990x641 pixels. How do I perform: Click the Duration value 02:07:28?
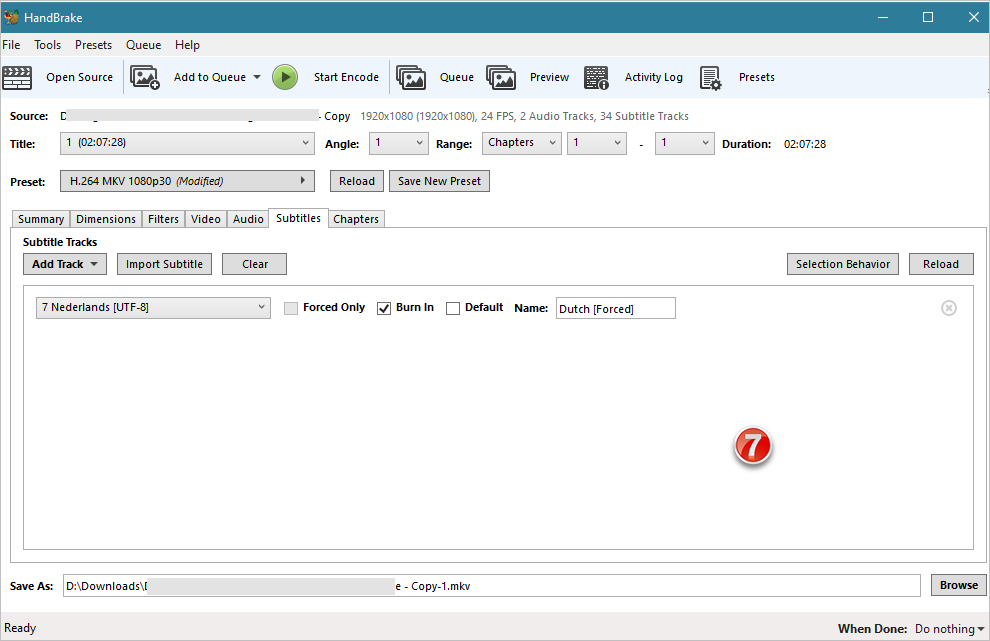point(805,144)
